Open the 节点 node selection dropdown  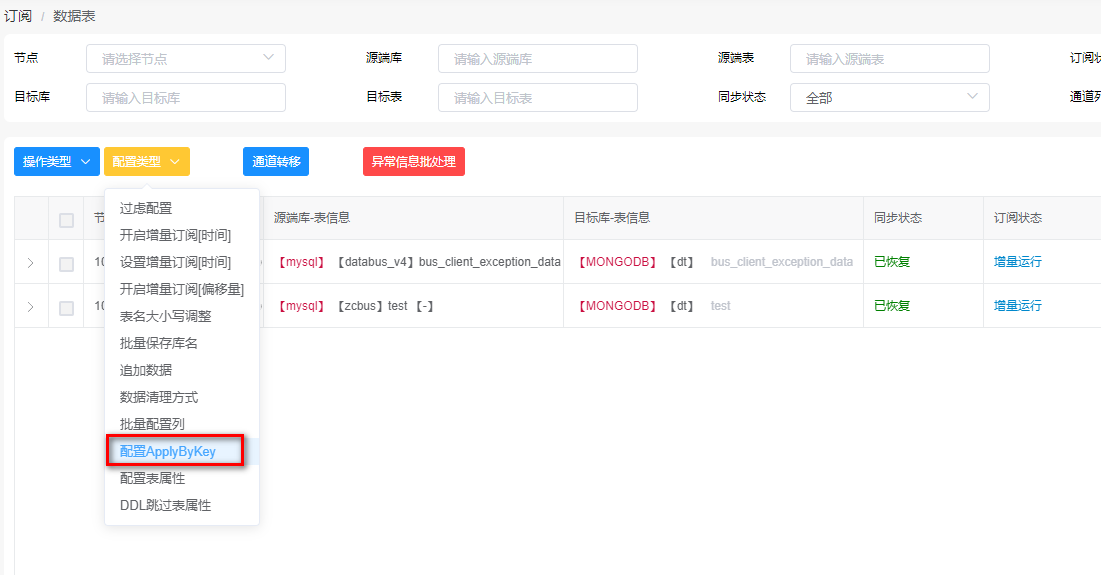[186, 59]
